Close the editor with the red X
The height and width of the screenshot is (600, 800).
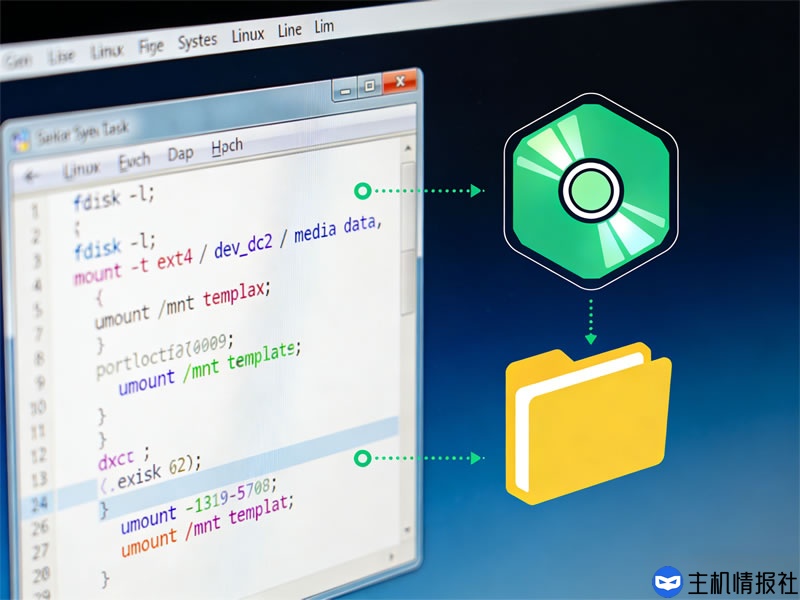[401, 82]
